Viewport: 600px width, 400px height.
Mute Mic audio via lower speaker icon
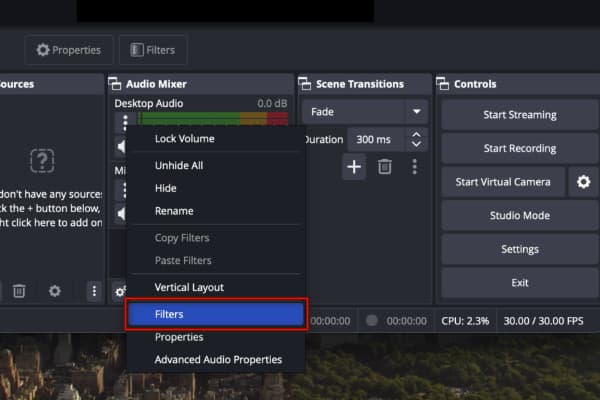(x=121, y=214)
